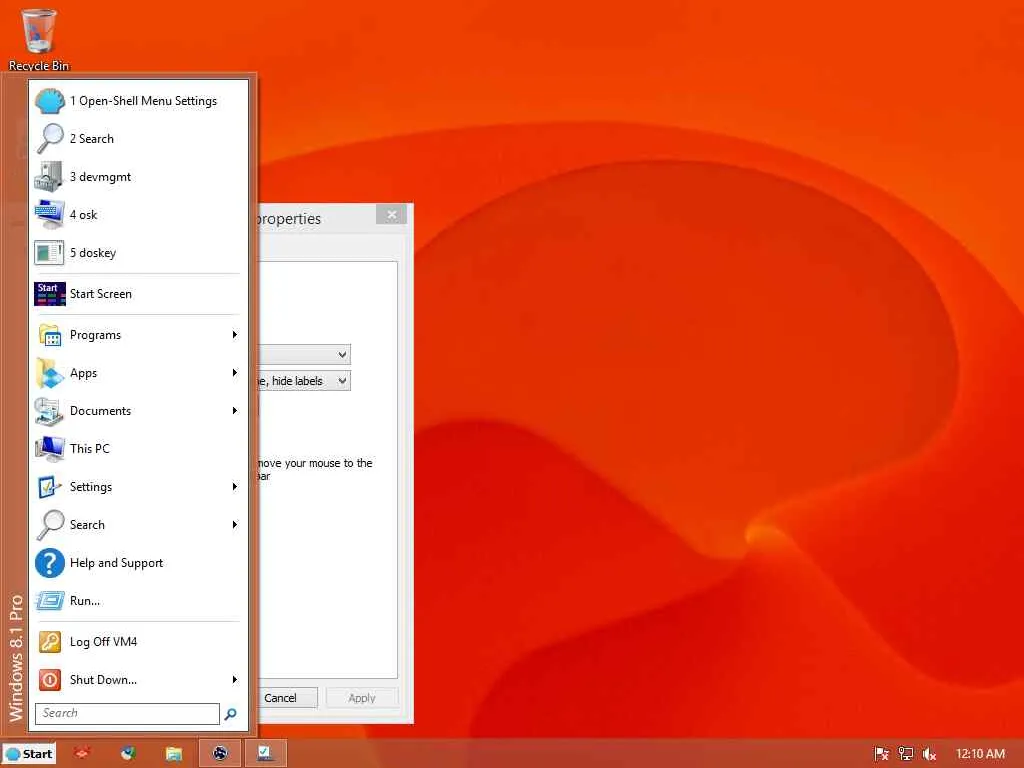Open File Explorer from the taskbar
The height and width of the screenshot is (768, 1024).
(x=174, y=753)
